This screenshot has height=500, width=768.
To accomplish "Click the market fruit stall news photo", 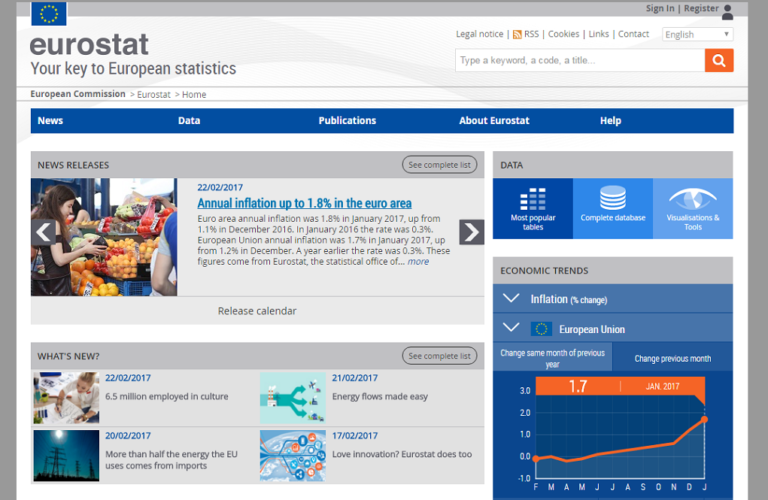I will click(104, 237).
